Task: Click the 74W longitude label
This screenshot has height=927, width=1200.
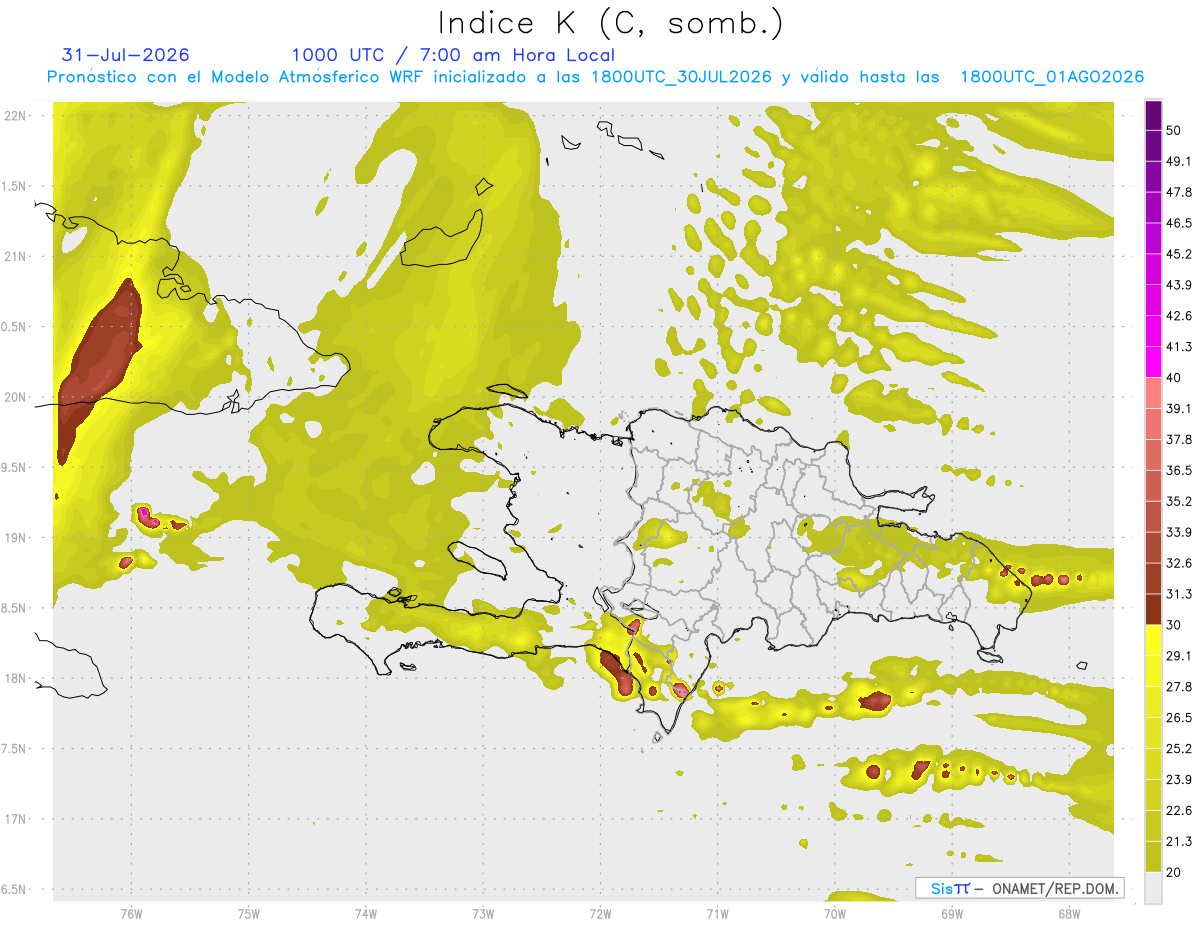Action: (366, 913)
